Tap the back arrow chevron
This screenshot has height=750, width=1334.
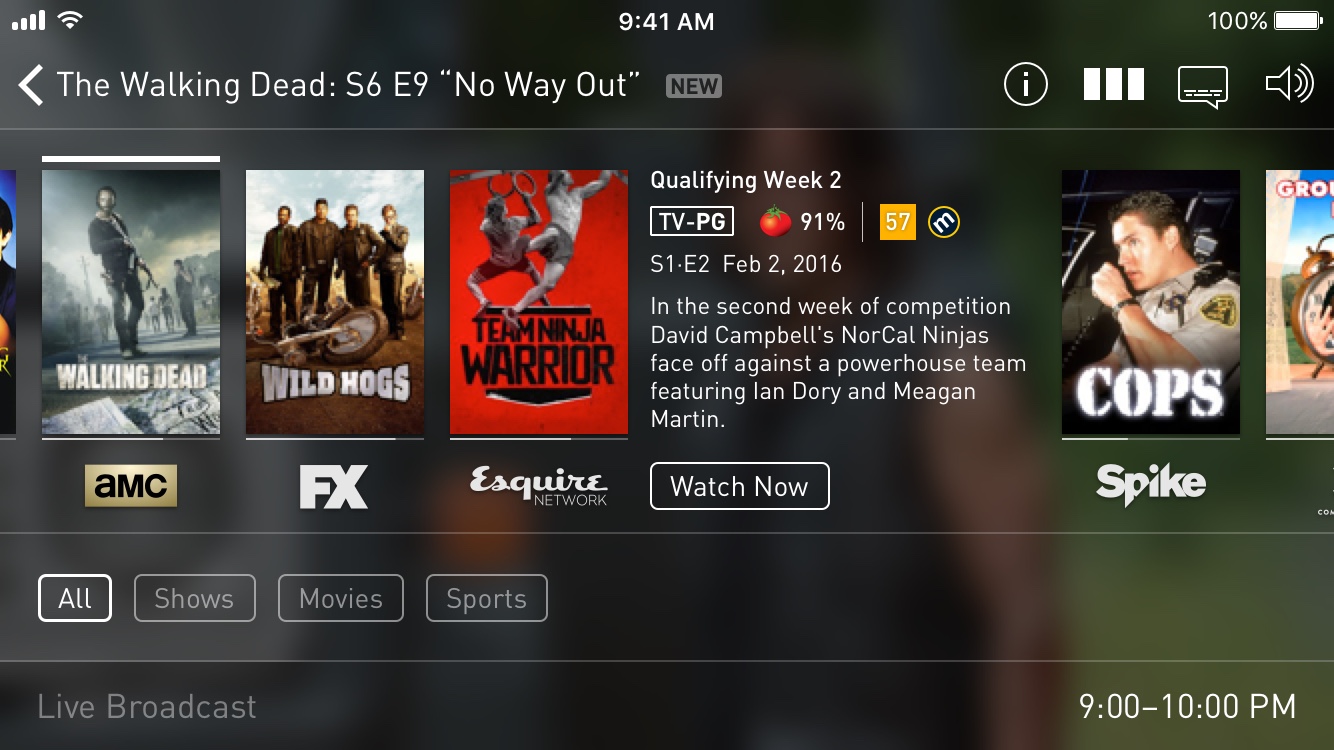point(31,85)
